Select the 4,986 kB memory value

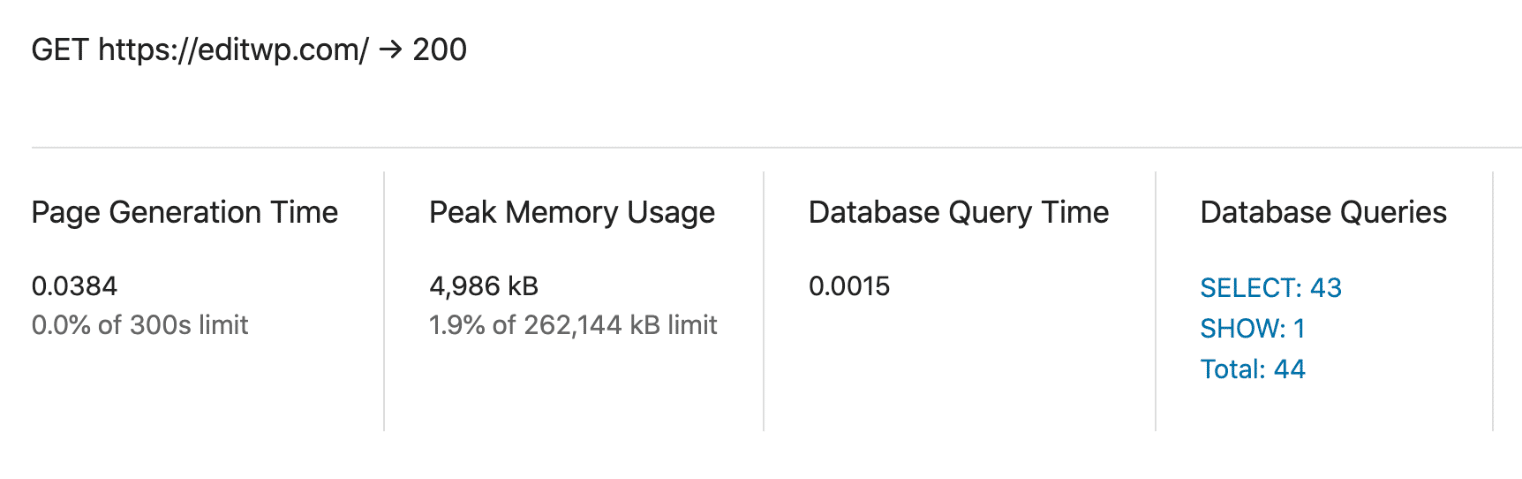click(484, 287)
